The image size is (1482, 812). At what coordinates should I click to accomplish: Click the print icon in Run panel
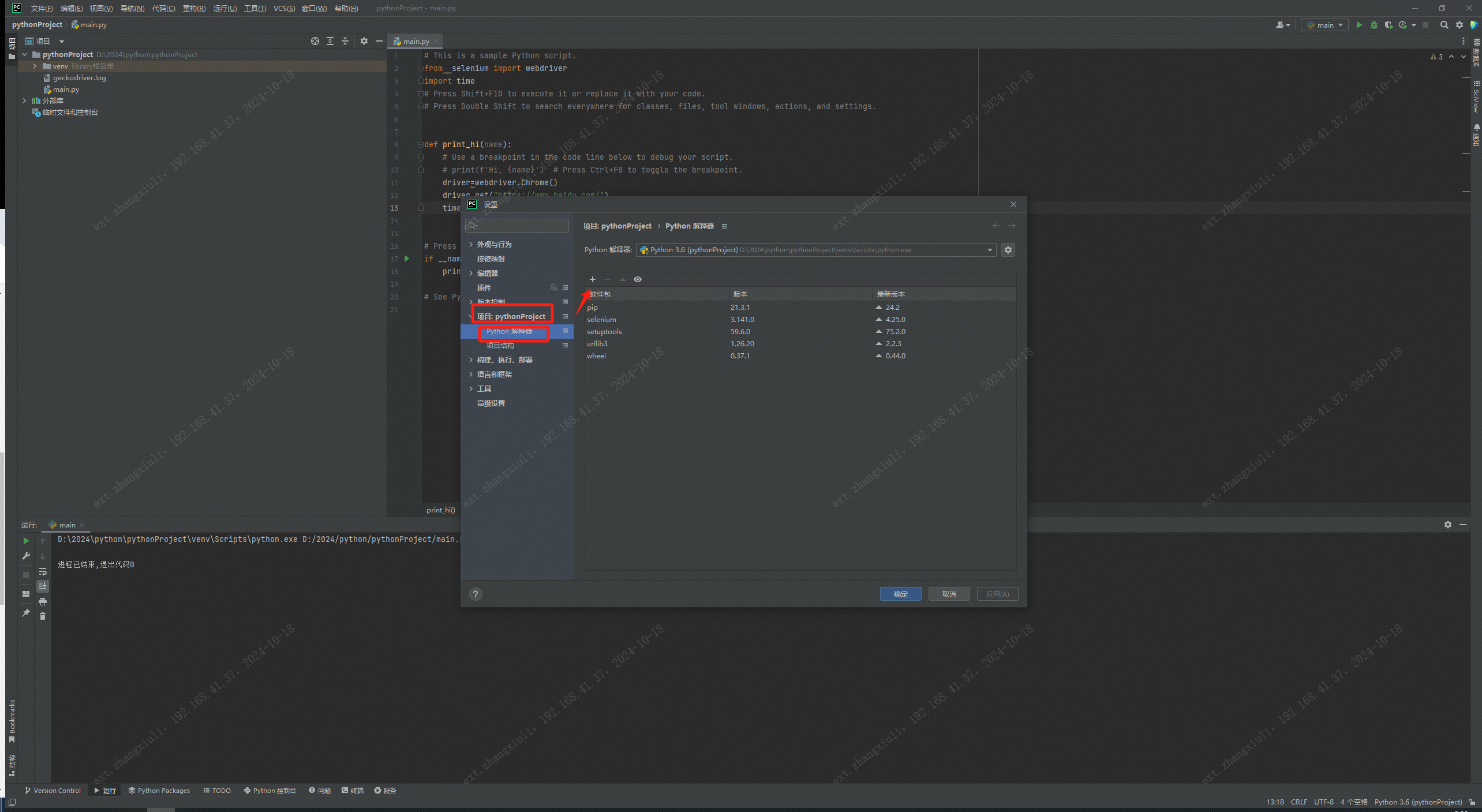[43, 601]
